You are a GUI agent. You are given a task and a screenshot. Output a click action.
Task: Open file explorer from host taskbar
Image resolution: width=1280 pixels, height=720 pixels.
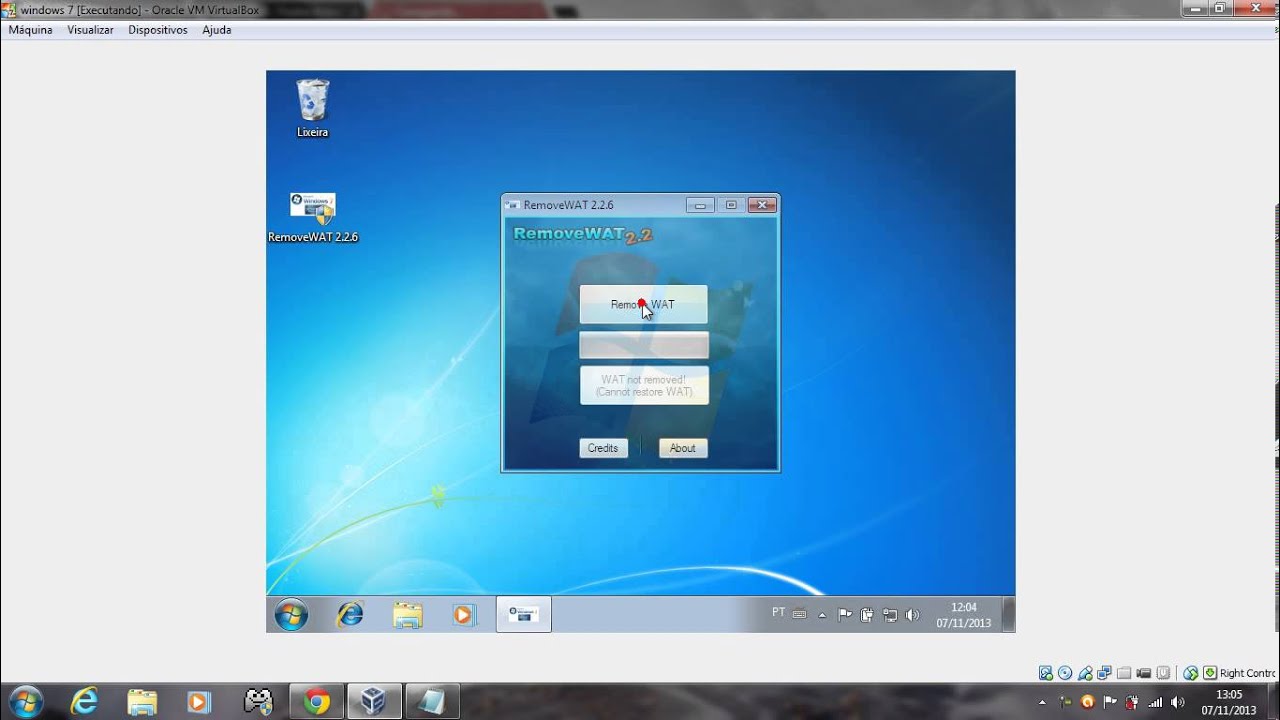[142, 702]
